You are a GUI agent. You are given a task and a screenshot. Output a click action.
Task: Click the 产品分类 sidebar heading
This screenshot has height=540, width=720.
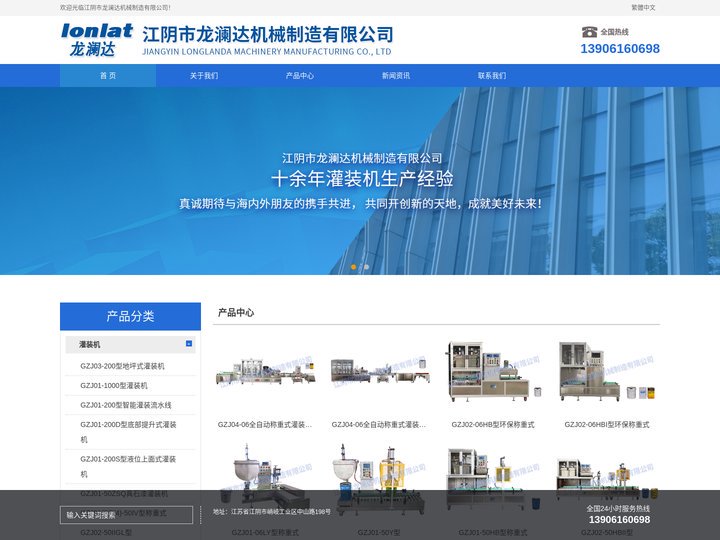point(130,316)
